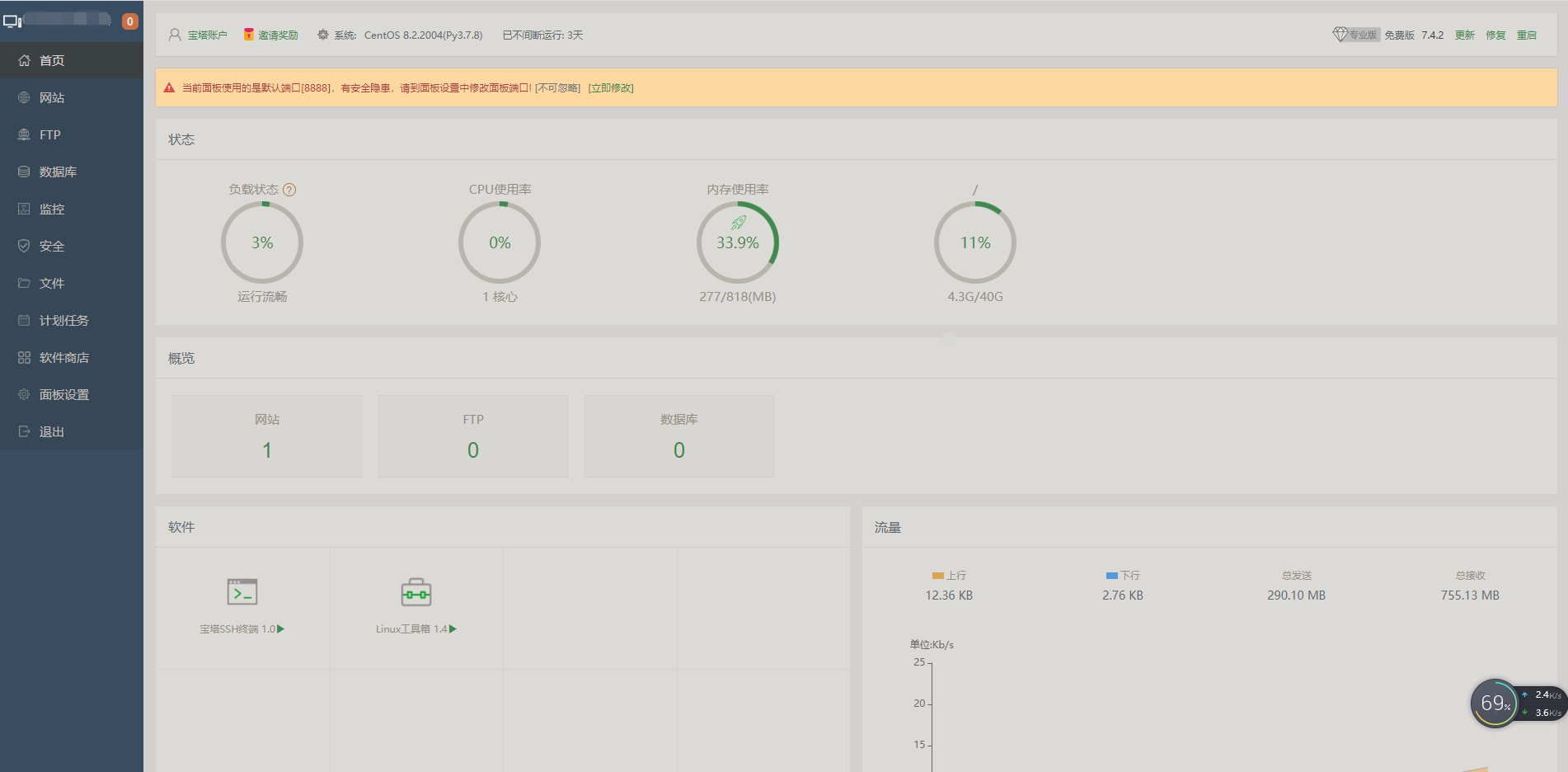Click the shield icon beside 安全
The width and height of the screenshot is (1568, 772).
tap(24, 246)
